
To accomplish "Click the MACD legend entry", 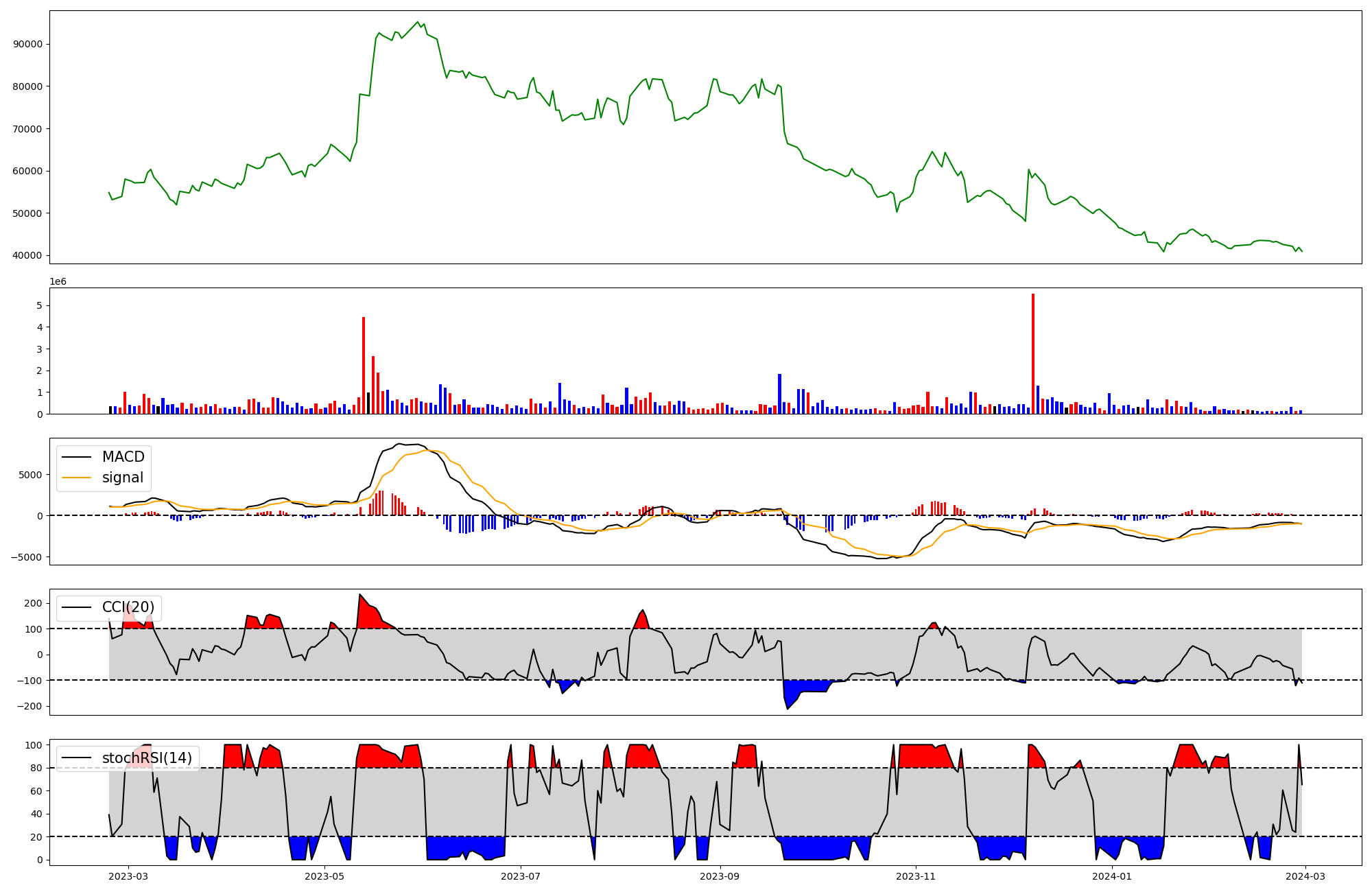I will click(x=123, y=457).
